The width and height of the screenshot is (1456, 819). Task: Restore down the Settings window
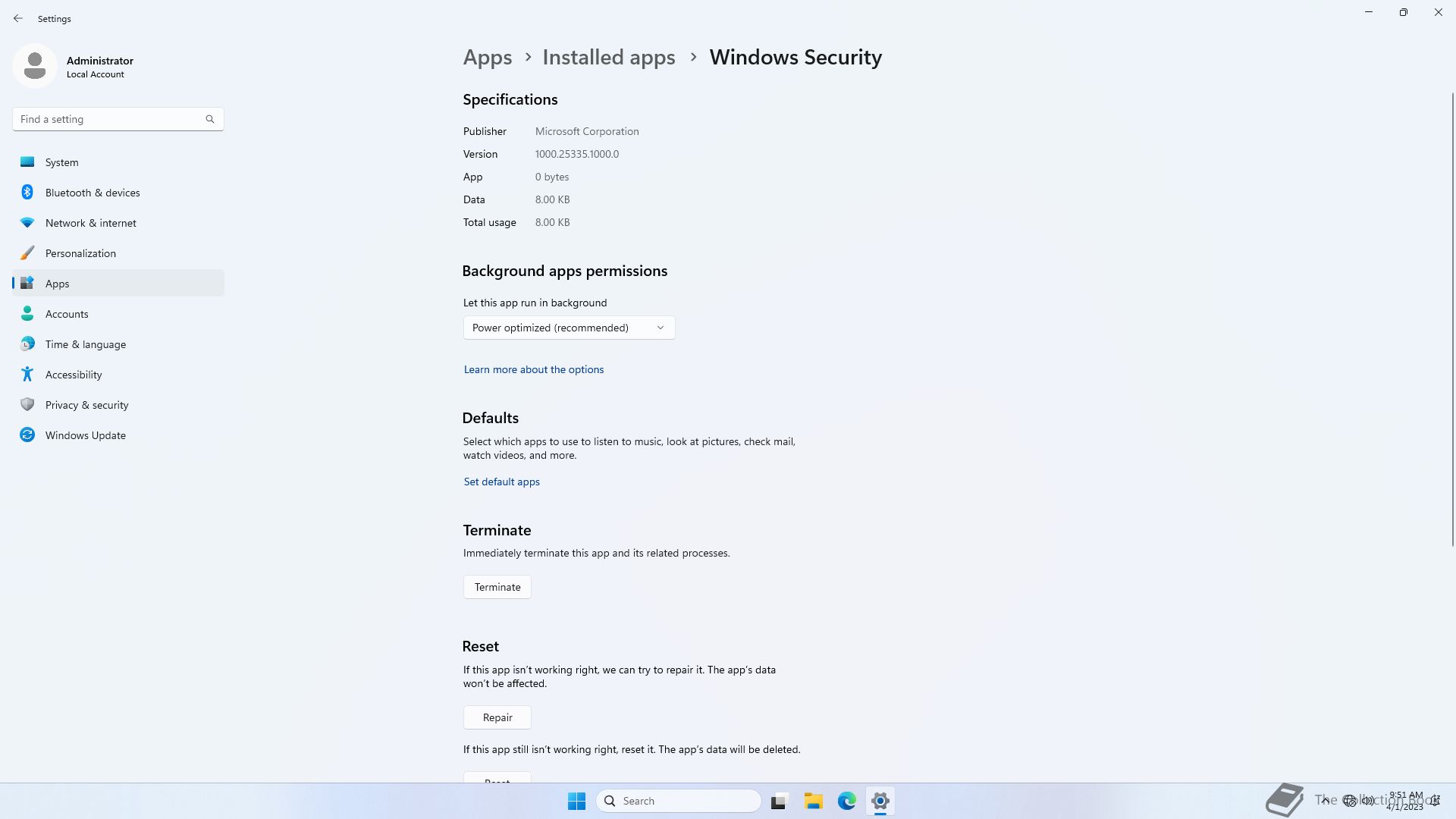pyautogui.click(x=1404, y=12)
